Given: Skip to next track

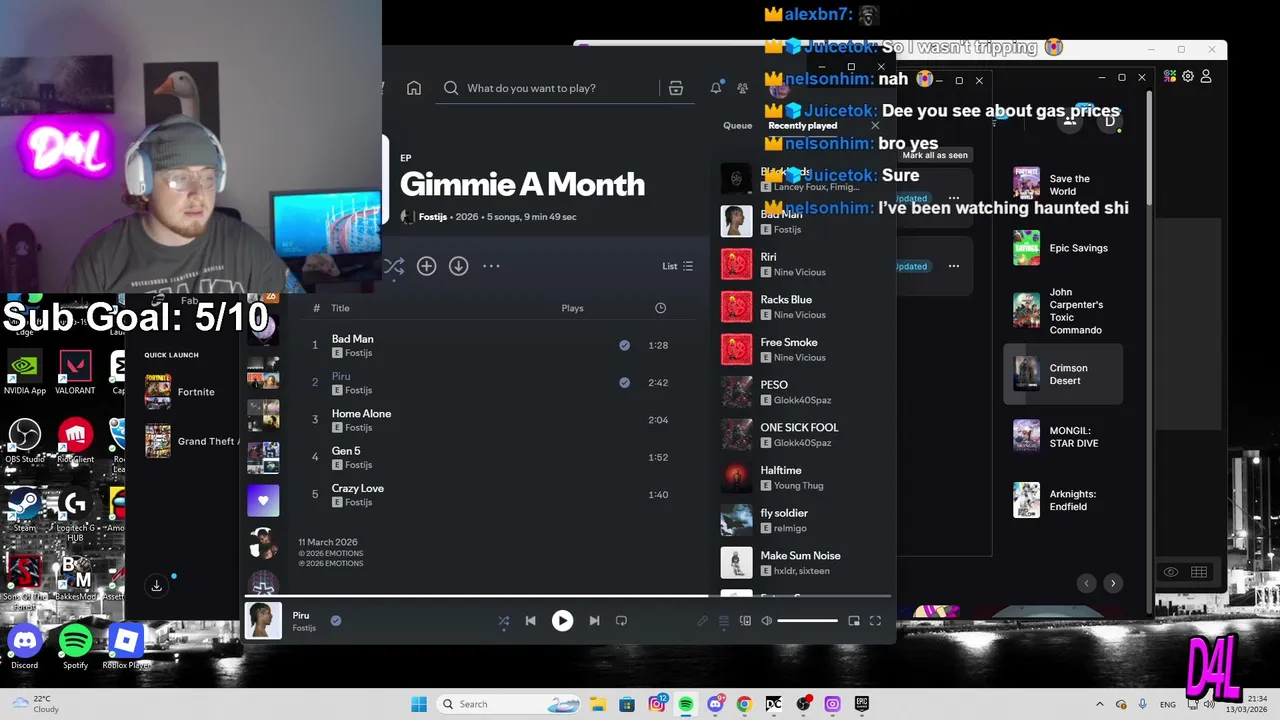Looking at the screenshot, I should click(594, 621).
